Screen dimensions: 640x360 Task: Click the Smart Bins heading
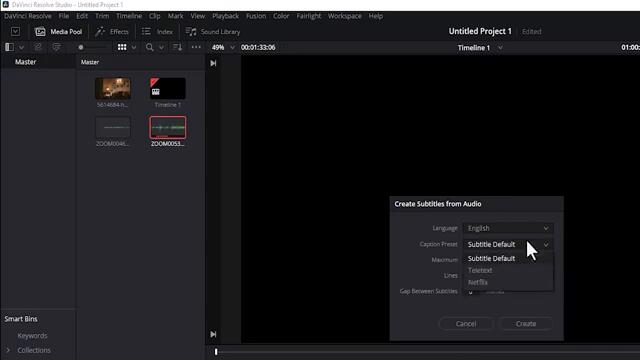coord(21,319)
